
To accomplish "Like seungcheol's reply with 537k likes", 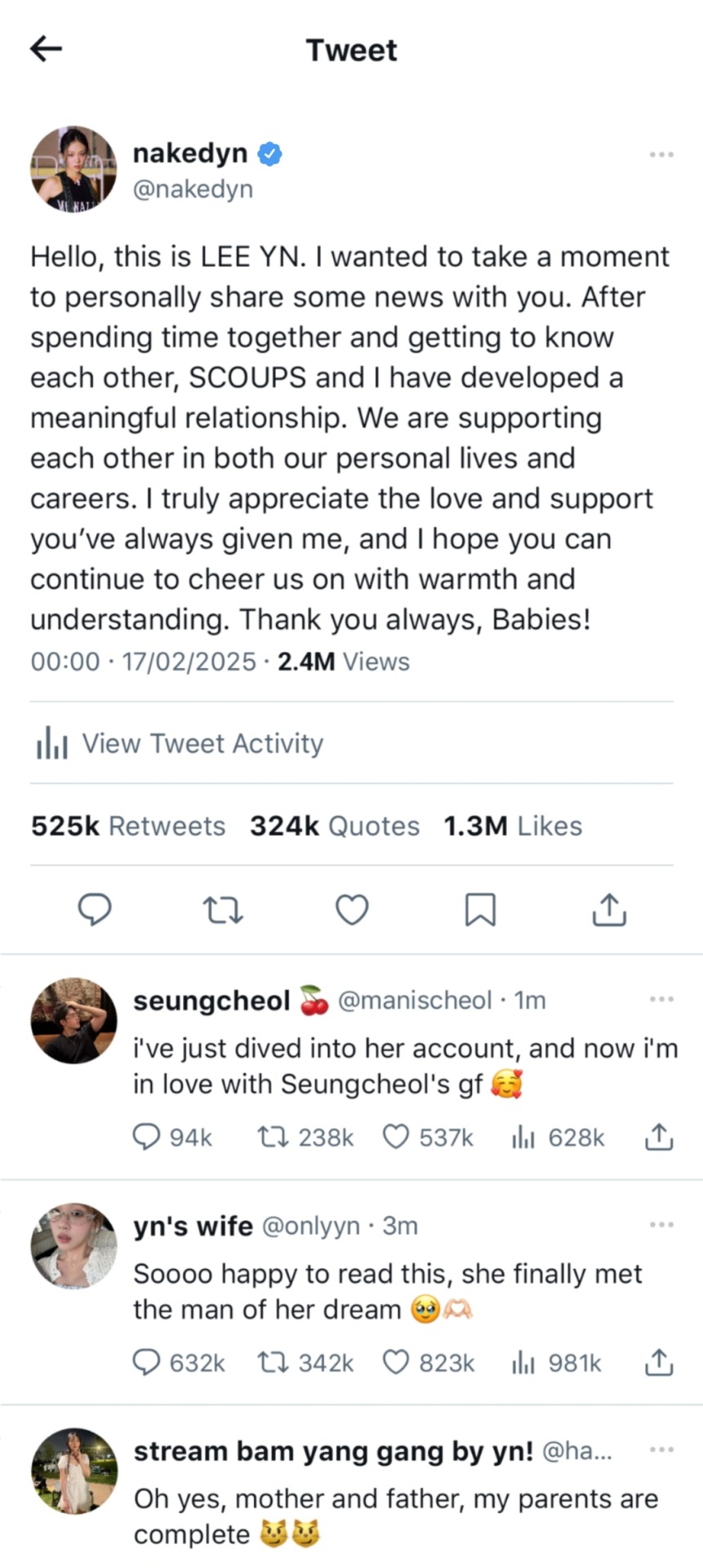I will [396, 1137].
